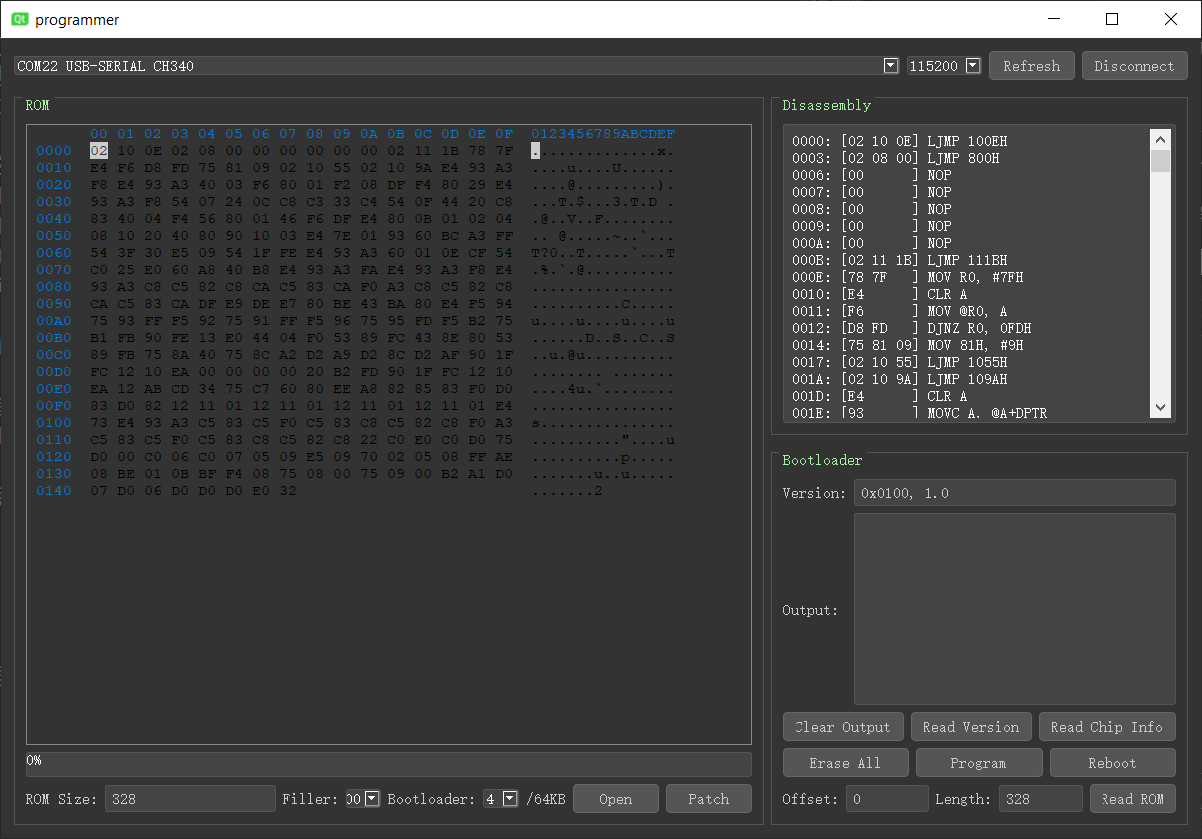The height and width of the screenshot is (839, 1202).
Task: Select the highlighted 02 byte at address 0000
Action: coord(98,151)
